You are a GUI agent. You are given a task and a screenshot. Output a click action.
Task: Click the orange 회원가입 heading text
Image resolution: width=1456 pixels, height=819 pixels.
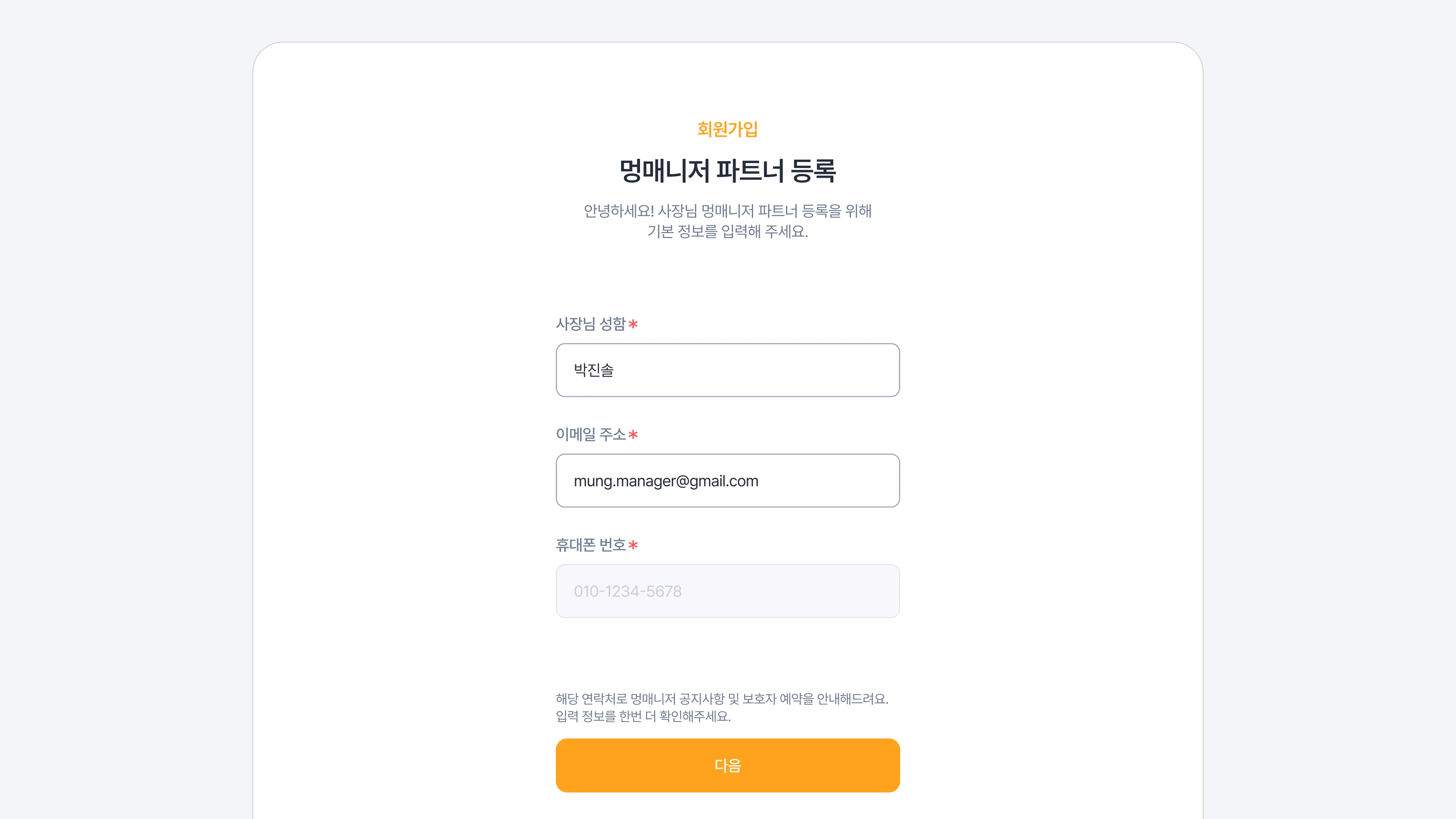pos(728,129)
